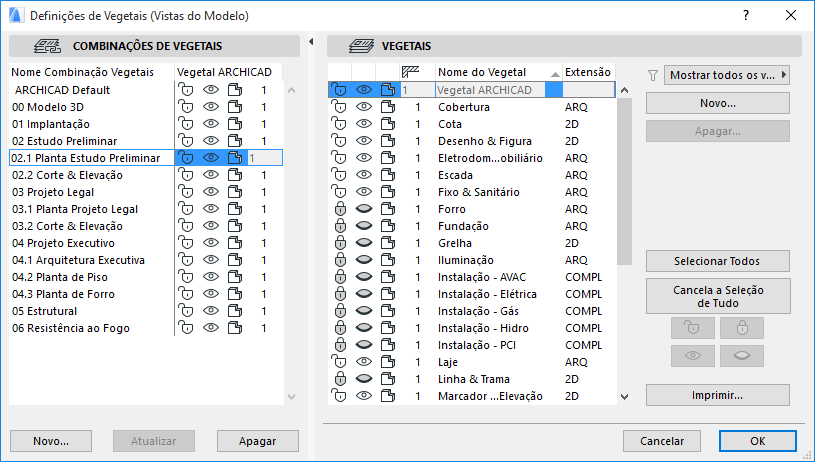Click lock icon of Laje layer
The image size is (815, 462).
pos(339,362)
